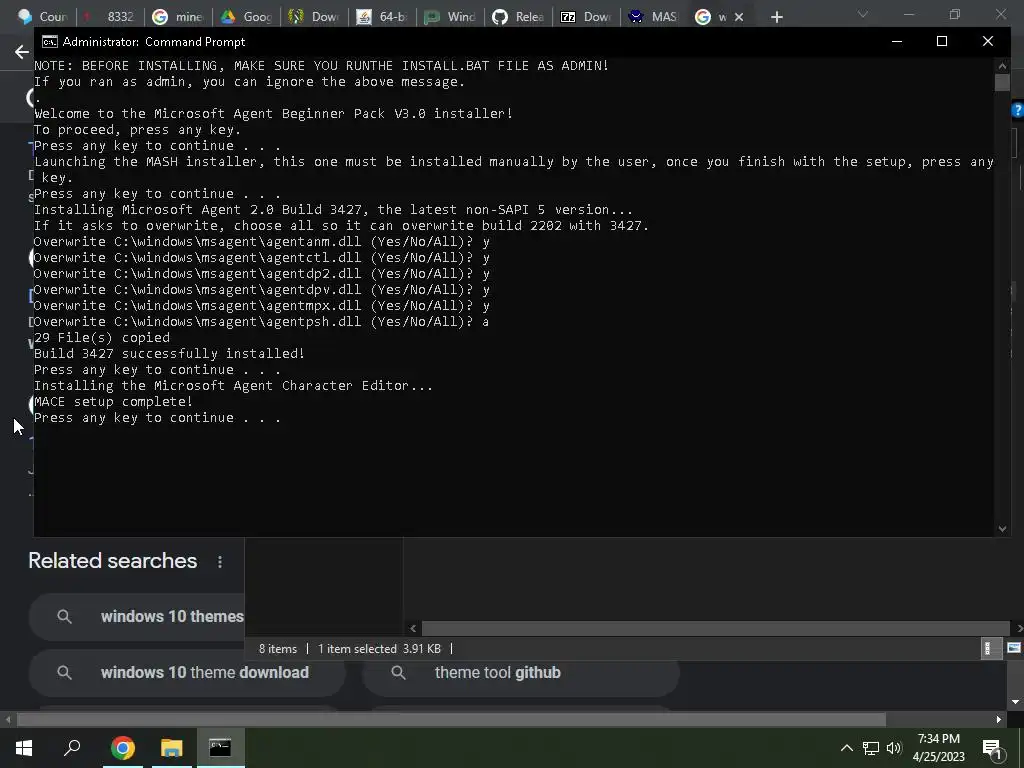Minimize the Command Prompt window
The width and height of the screenshot is (1024, 768).
pos(897,41)
